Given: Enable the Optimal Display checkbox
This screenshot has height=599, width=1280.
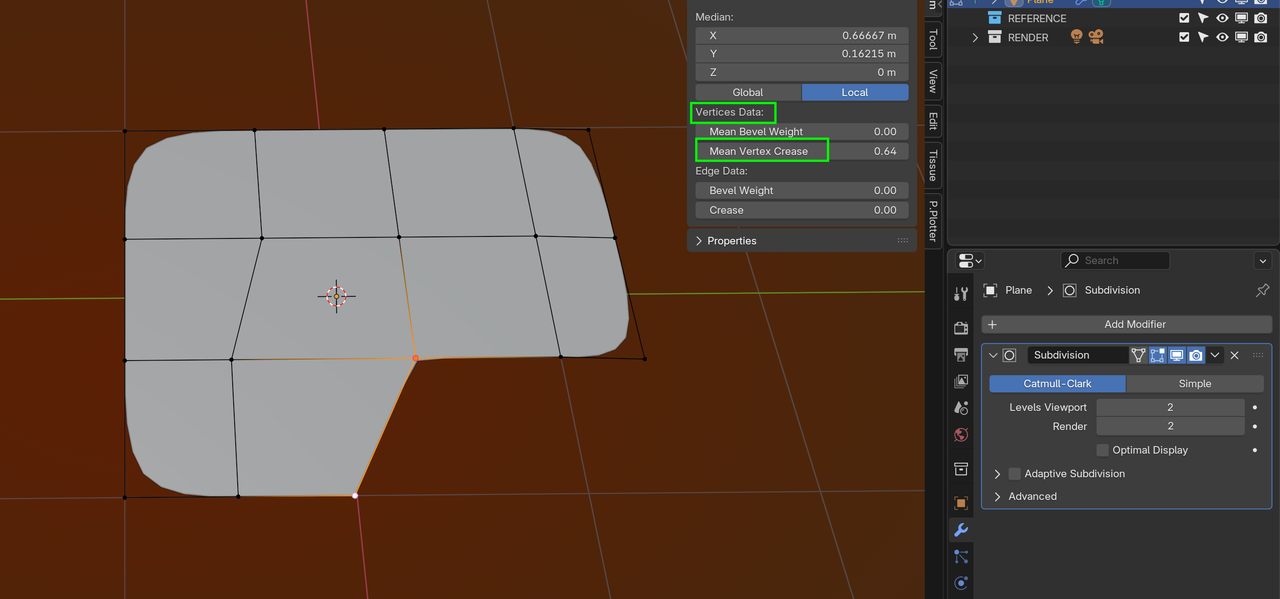Looking at the screenshot, I should click(1103, 450).
